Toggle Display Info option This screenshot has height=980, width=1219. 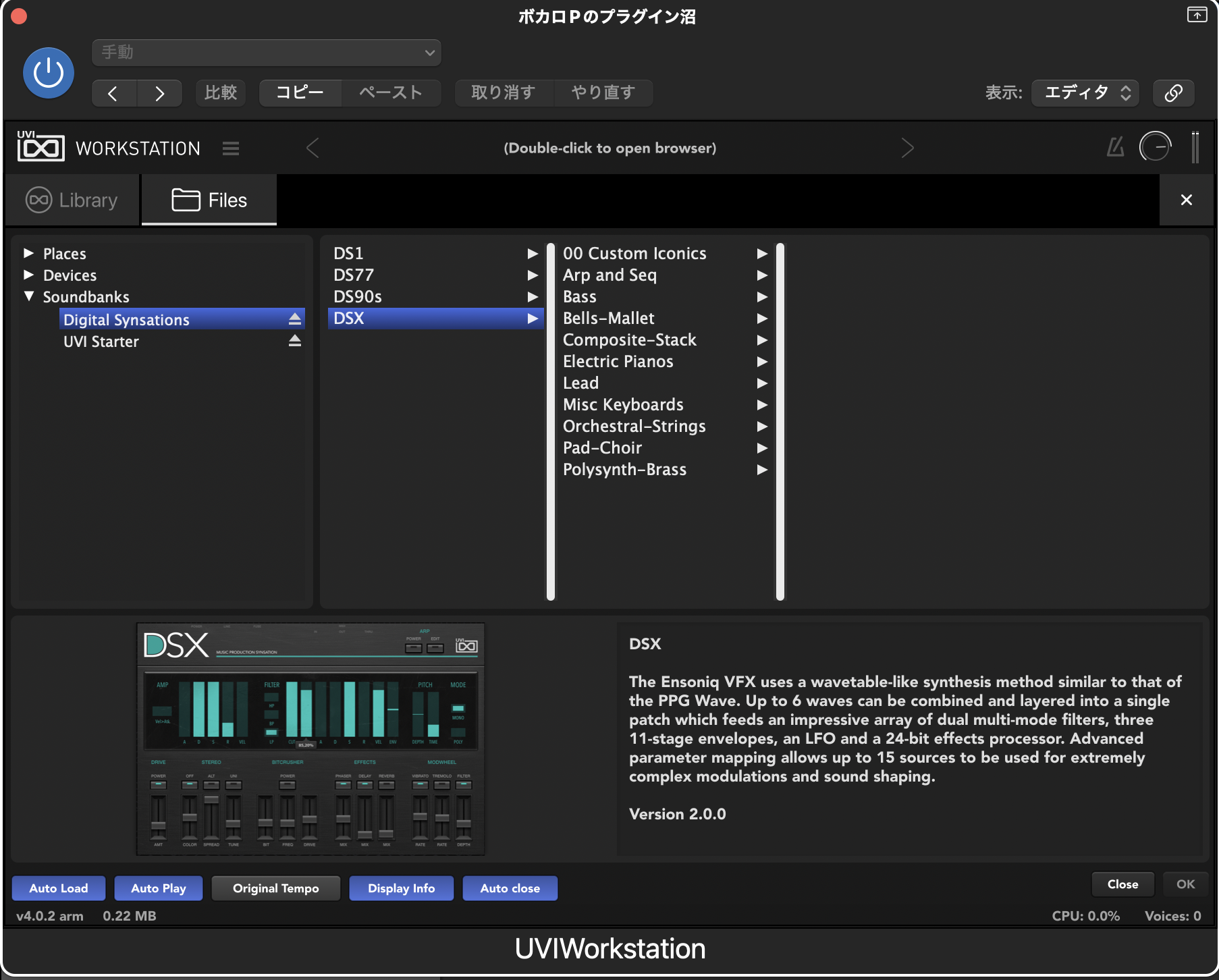[x=402, y=888]
